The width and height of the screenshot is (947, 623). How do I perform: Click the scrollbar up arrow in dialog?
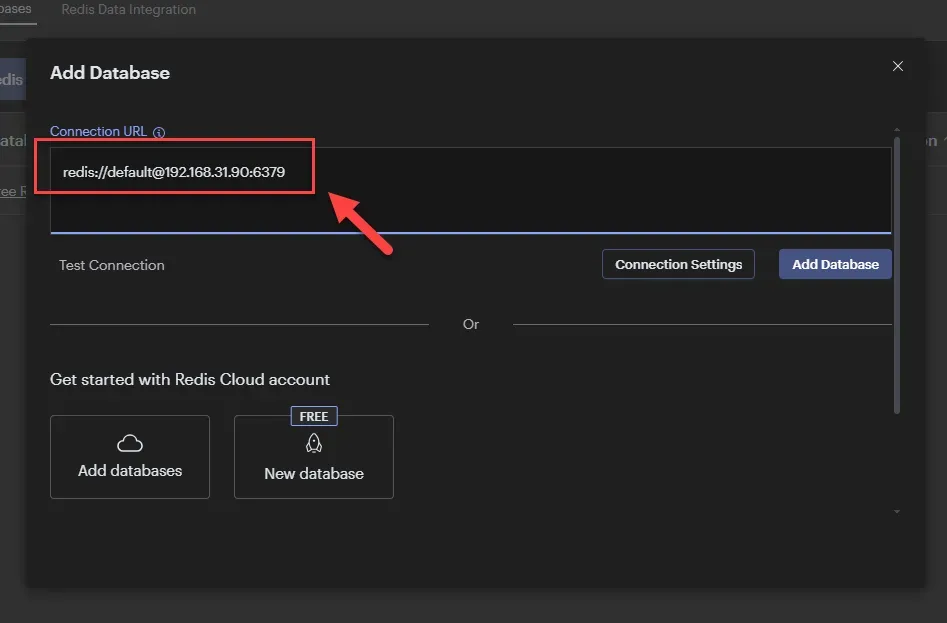[897, 130]
